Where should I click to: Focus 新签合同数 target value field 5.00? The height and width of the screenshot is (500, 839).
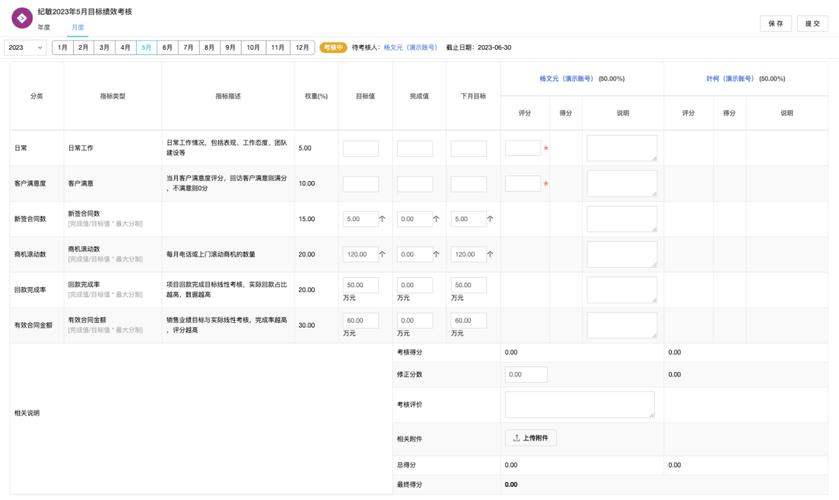pyautogui.click(x=360, y=219)
